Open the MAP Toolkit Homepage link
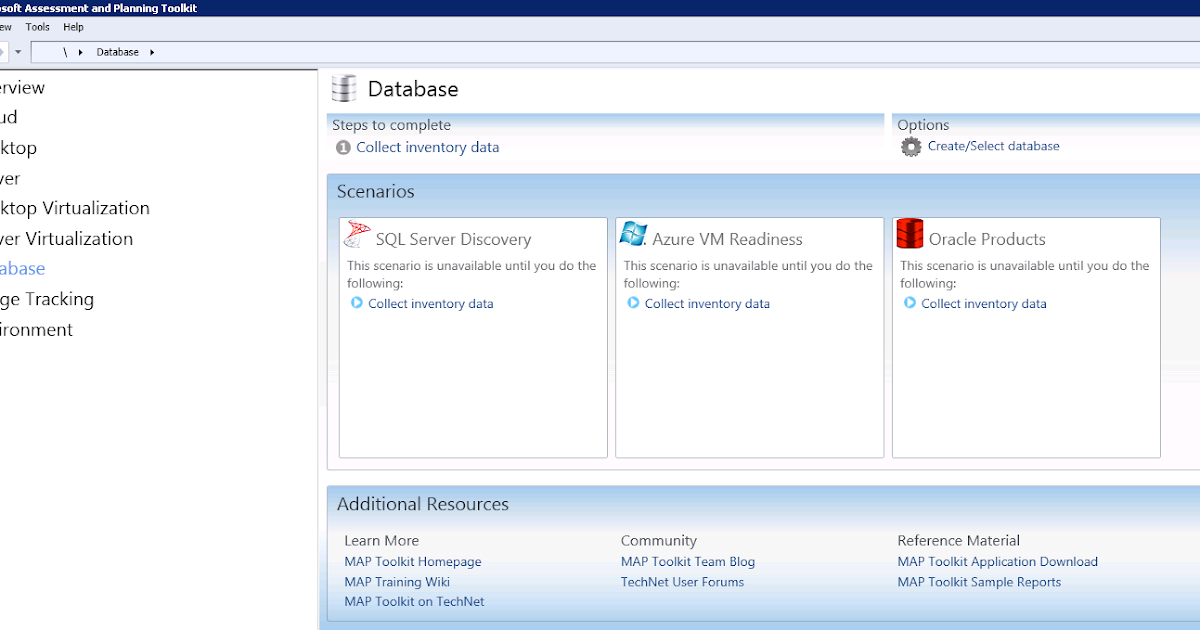Viewport: 1200px width, 630px height. pos(412,561)
